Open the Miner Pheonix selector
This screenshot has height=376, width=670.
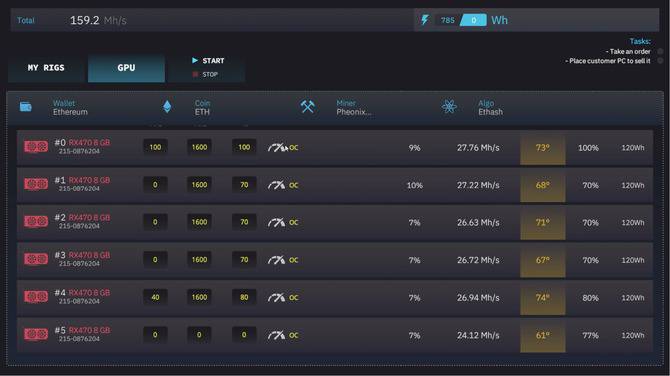(353, 108)
